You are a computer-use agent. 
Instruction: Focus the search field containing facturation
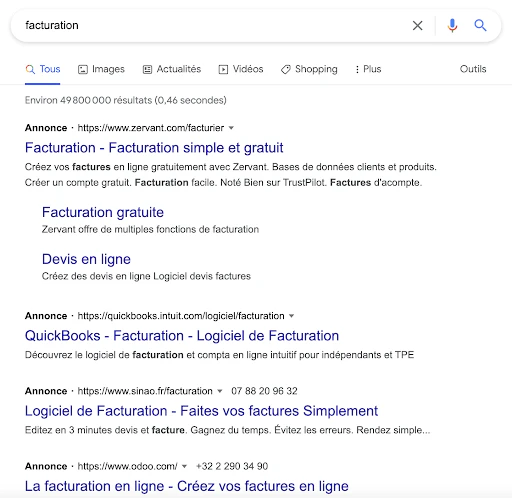point(213,25)
